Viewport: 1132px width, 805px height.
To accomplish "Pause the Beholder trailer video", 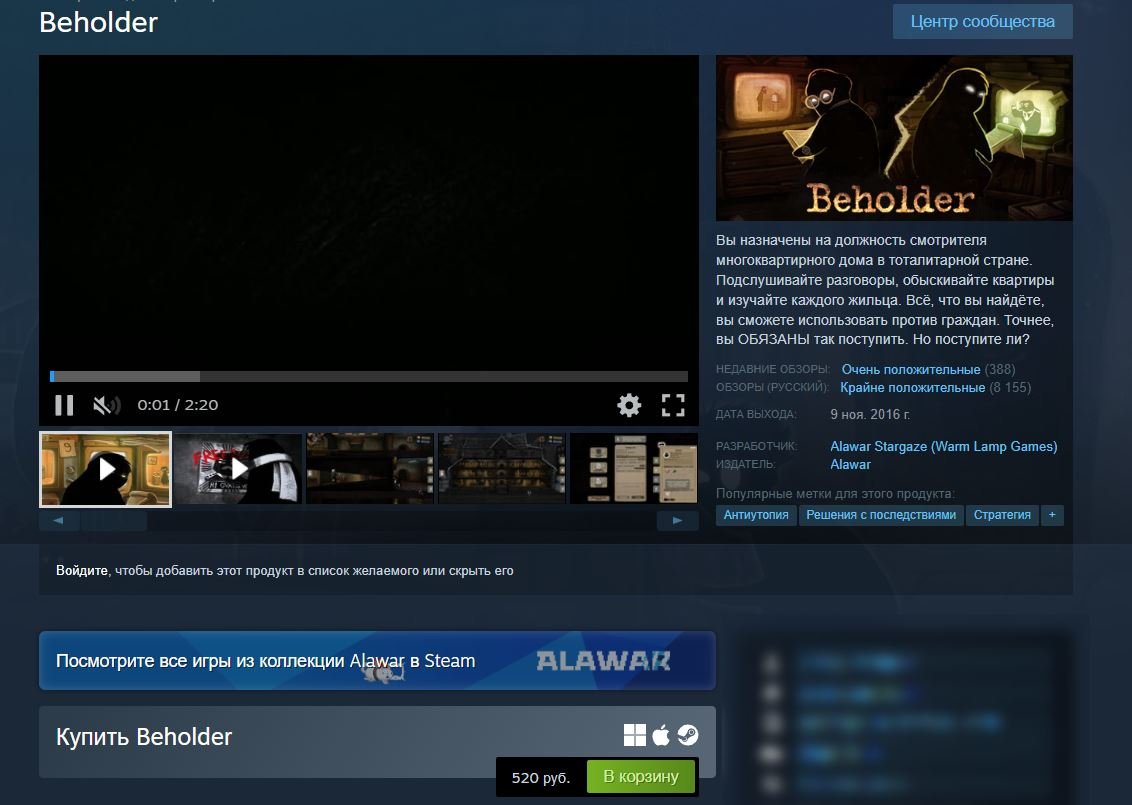I will 64,405.
